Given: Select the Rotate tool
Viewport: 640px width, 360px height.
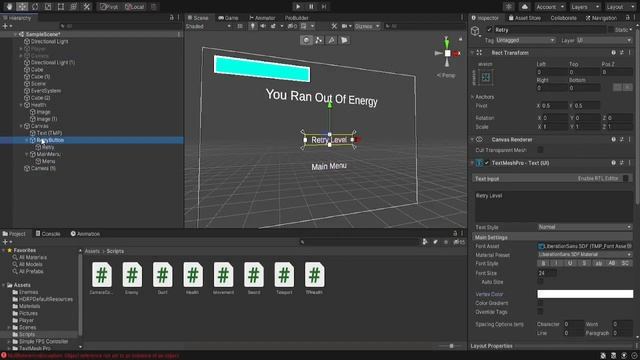Looking at the screenshot, I should point(35,7).
